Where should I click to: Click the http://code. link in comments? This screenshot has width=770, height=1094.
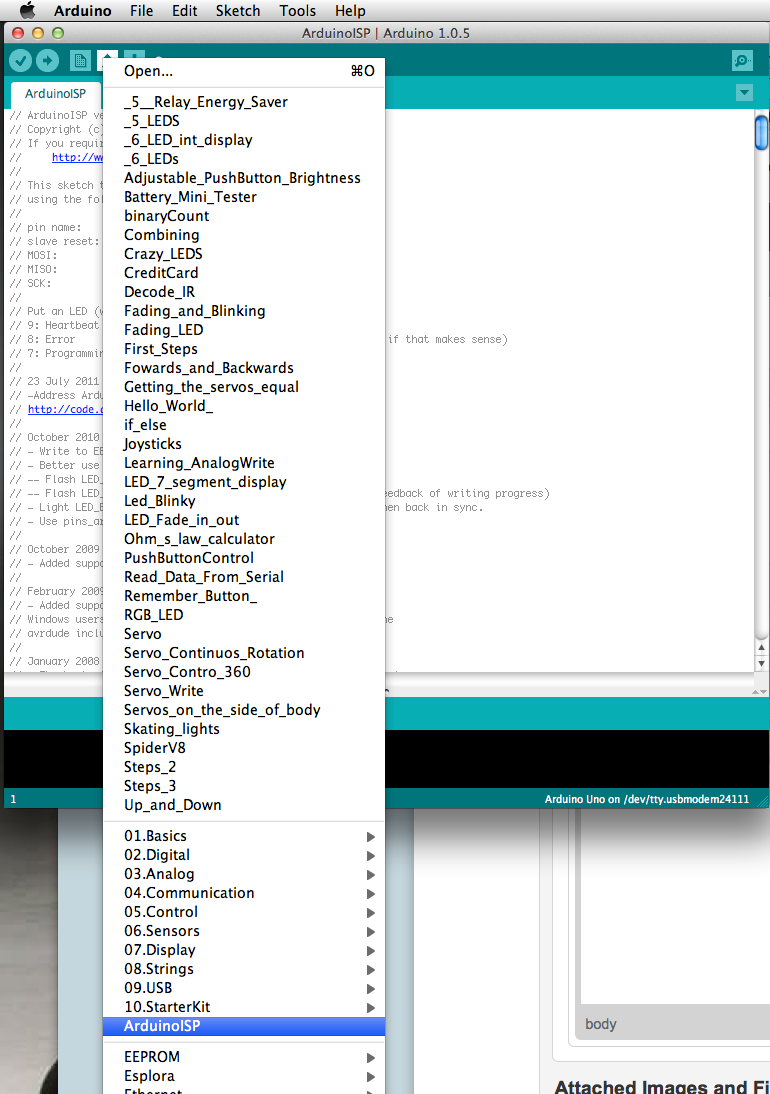coord(66,410)
